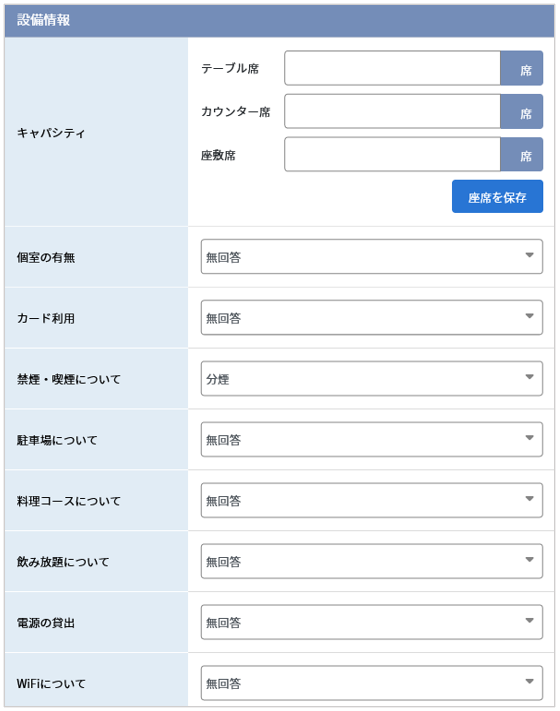This screenshot has width=560, height=711.
Task: Click the arrow icon of 電源の貸出 select
Action: [x=529, y=620]
